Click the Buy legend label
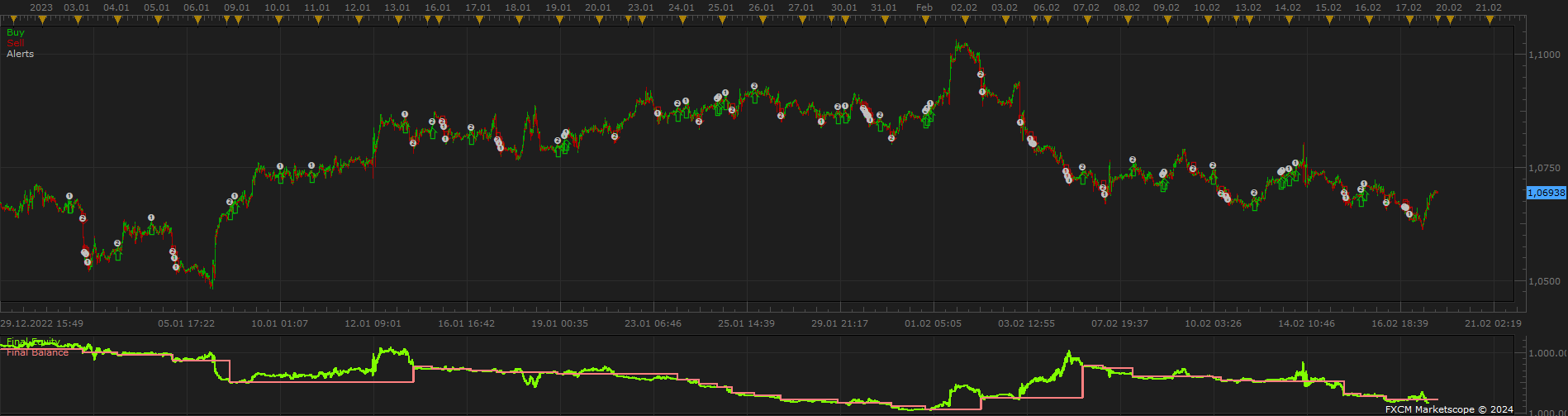Image resolution: width=1568 pixels, height=416 pixels. coord(16,32)
